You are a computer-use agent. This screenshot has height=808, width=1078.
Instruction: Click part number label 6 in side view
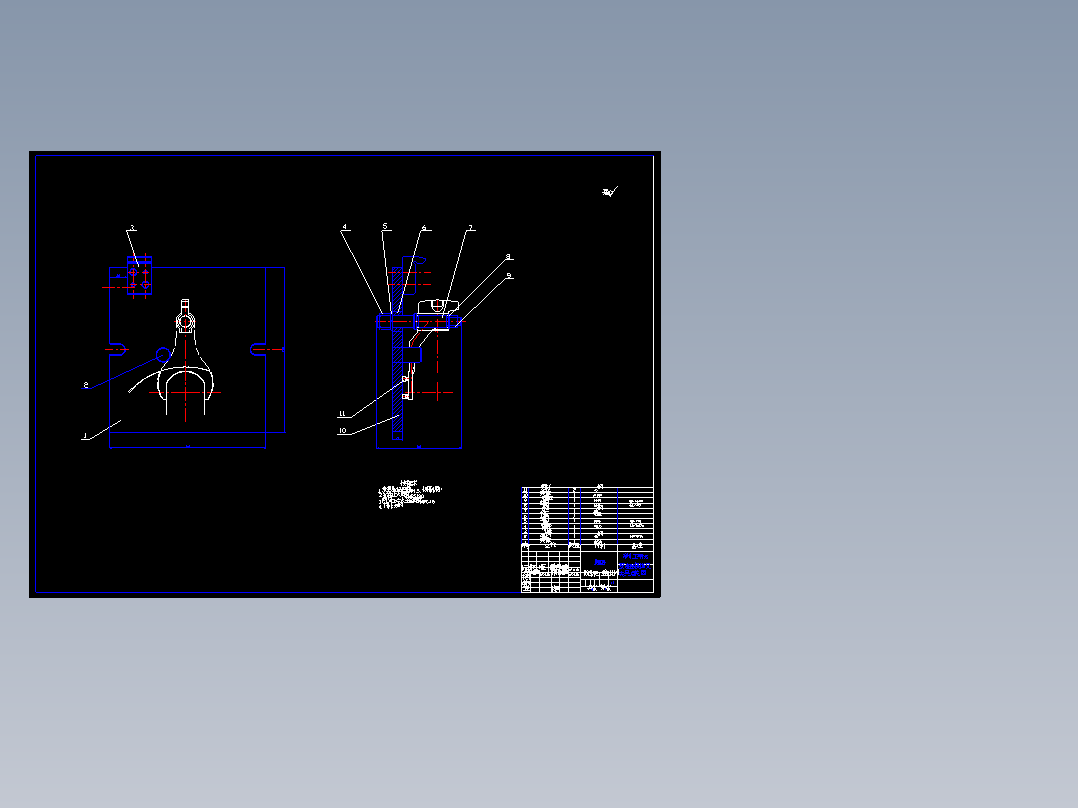click(424, 228)
